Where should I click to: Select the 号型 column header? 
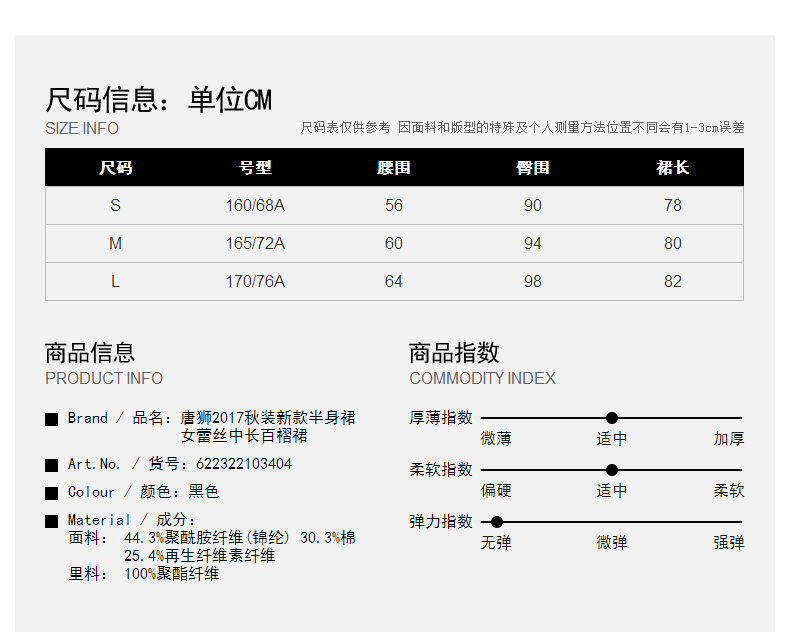(255, 167)
